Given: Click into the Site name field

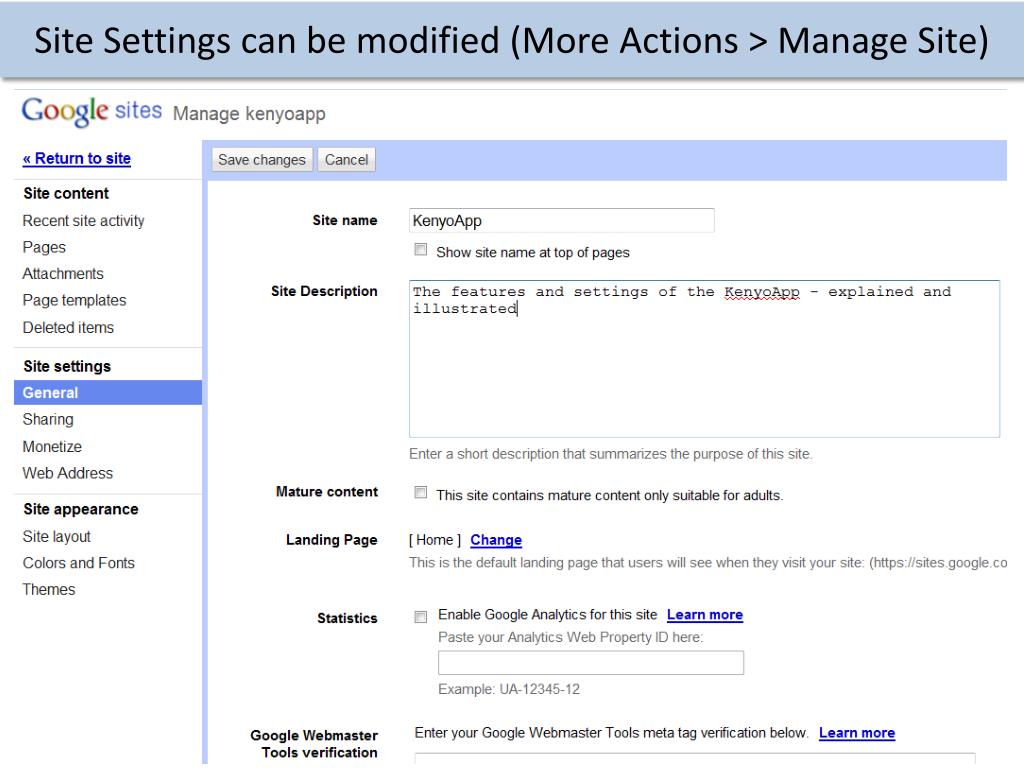Looking at the screenshot, I should click(562, 221).
